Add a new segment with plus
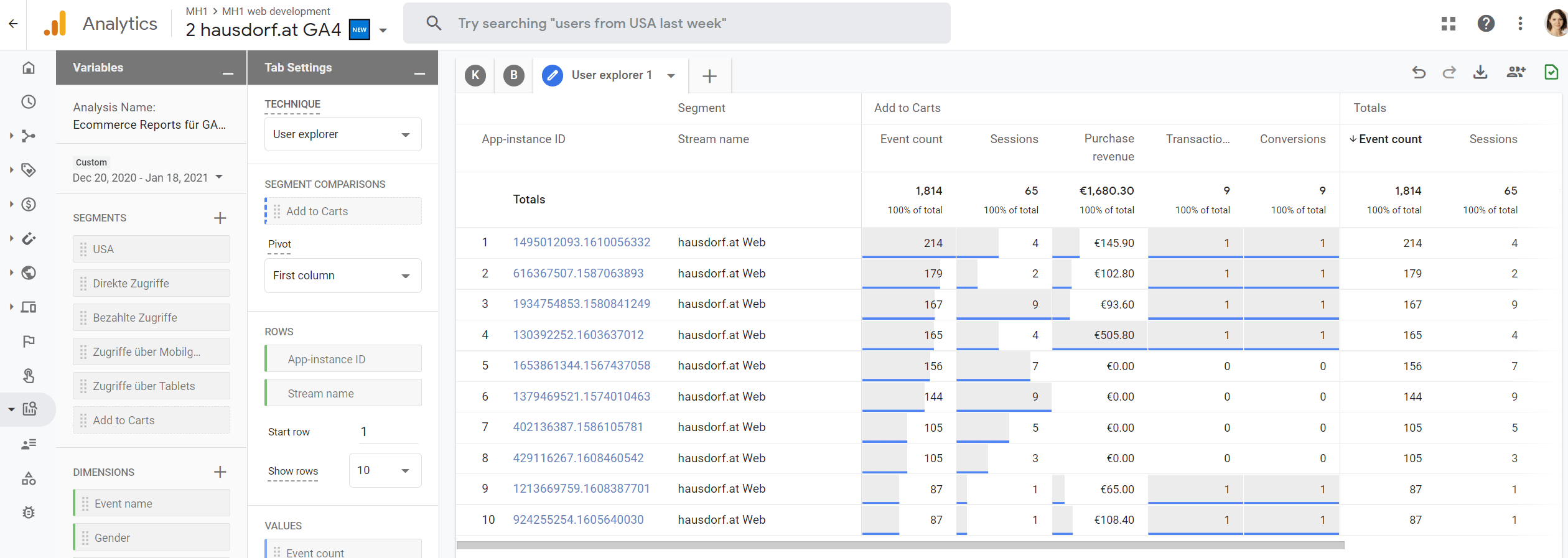Screen dimensions: 1568x558 tap(220, 218)
